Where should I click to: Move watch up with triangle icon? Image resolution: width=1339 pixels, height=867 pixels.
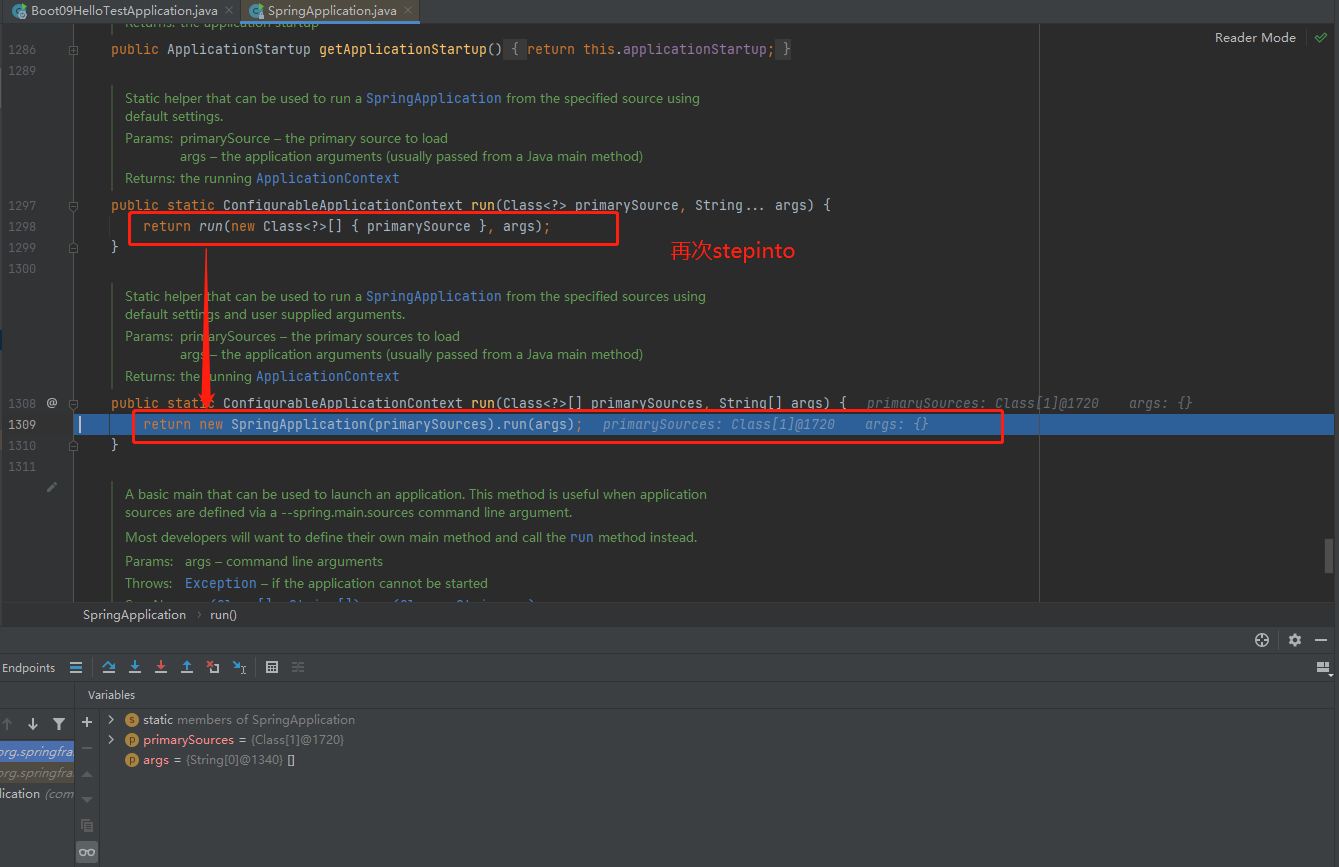click(87, 773)
